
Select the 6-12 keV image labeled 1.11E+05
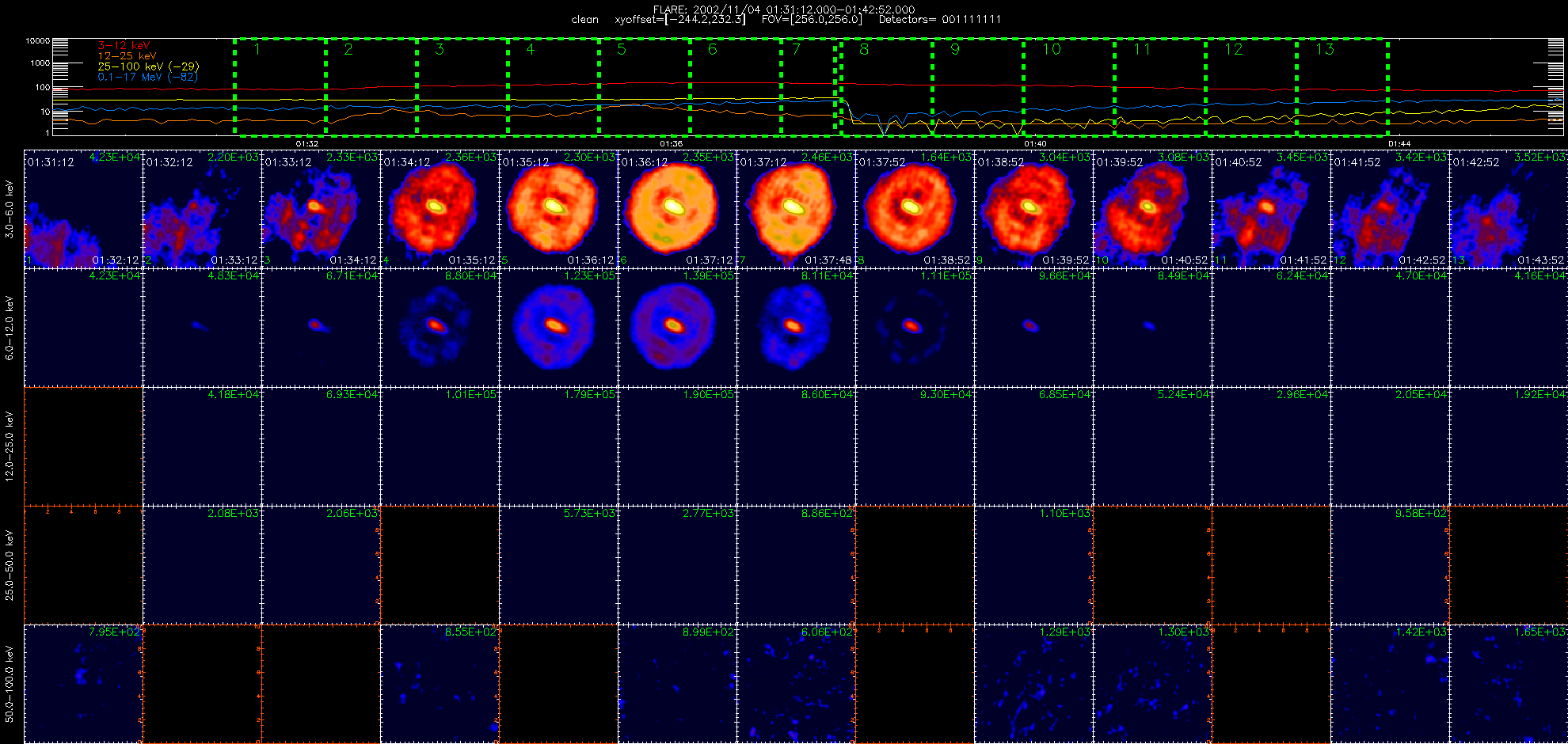point(915,328)
